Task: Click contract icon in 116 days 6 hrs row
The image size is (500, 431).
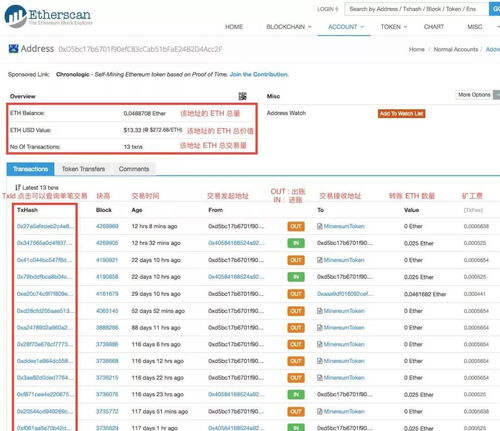Action: coord(320,344)
